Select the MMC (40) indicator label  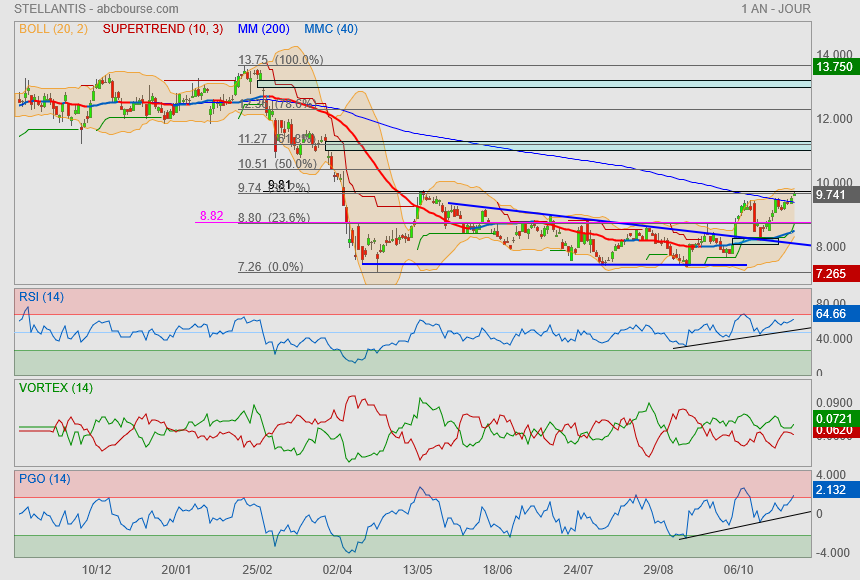pos(330,29)
